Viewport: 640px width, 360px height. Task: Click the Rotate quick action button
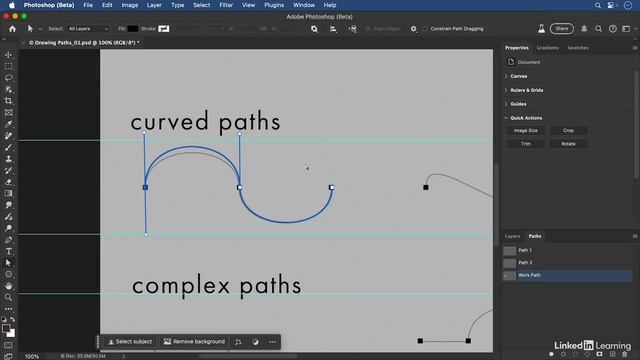pos(569,144)
